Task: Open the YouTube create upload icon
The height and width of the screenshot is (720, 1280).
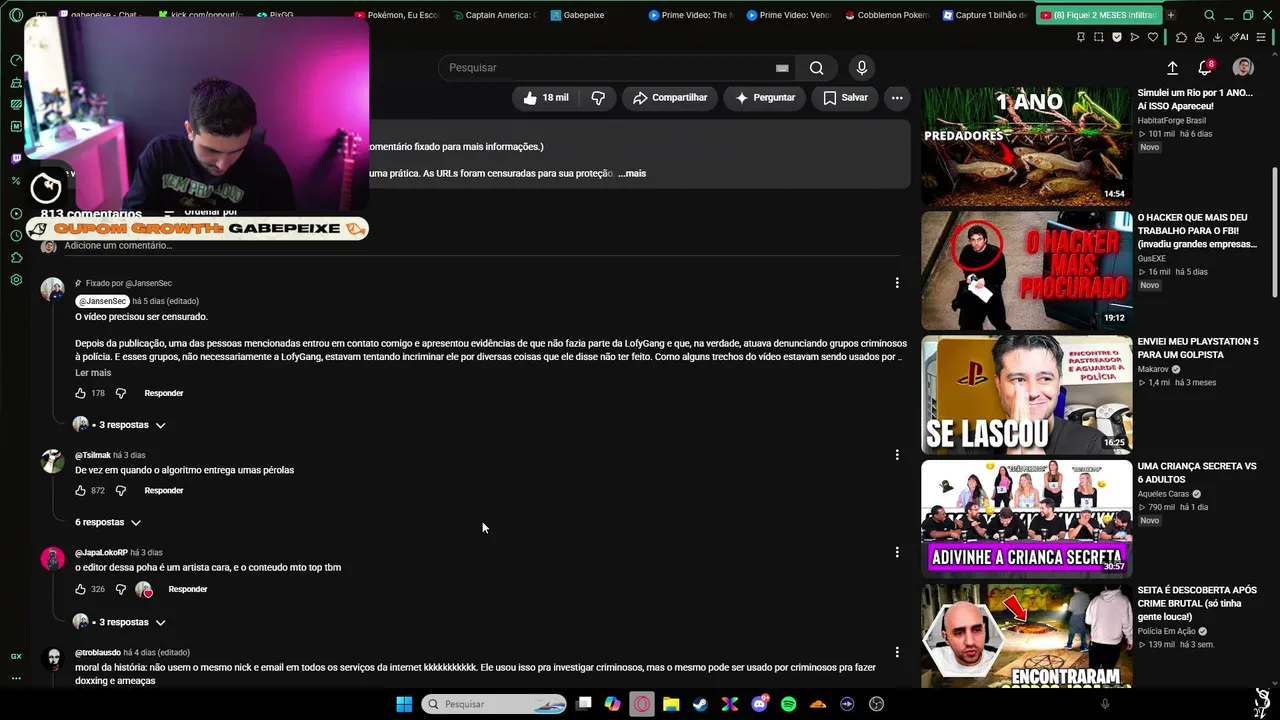Action: (x=1172, y=68)
